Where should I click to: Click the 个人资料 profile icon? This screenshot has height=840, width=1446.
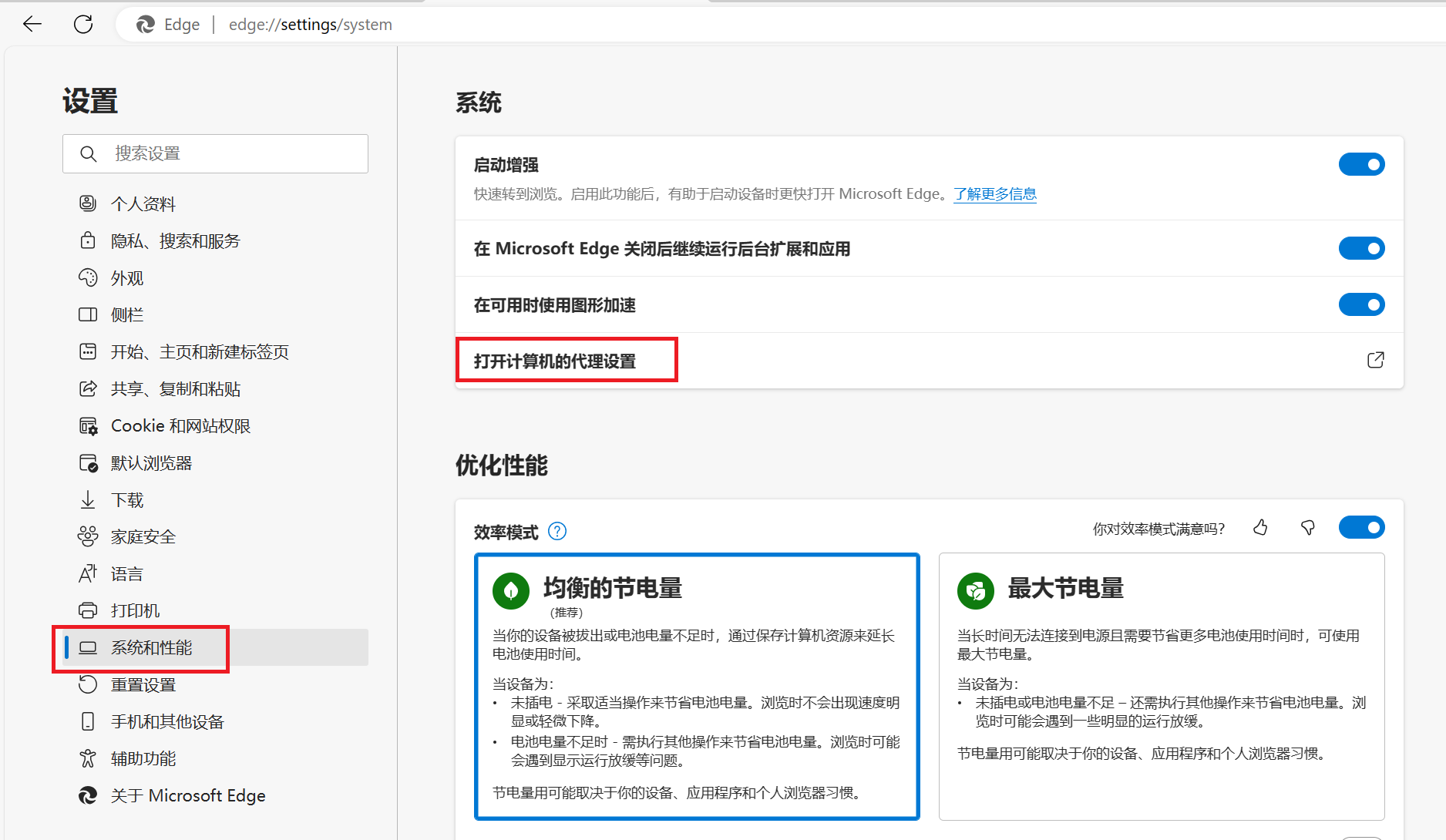(x=88, y=203)
